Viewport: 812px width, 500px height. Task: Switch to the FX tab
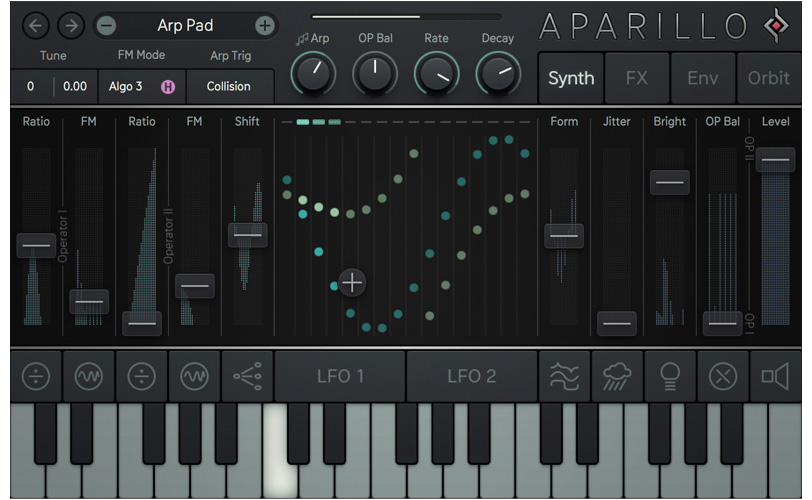point(637,78)
